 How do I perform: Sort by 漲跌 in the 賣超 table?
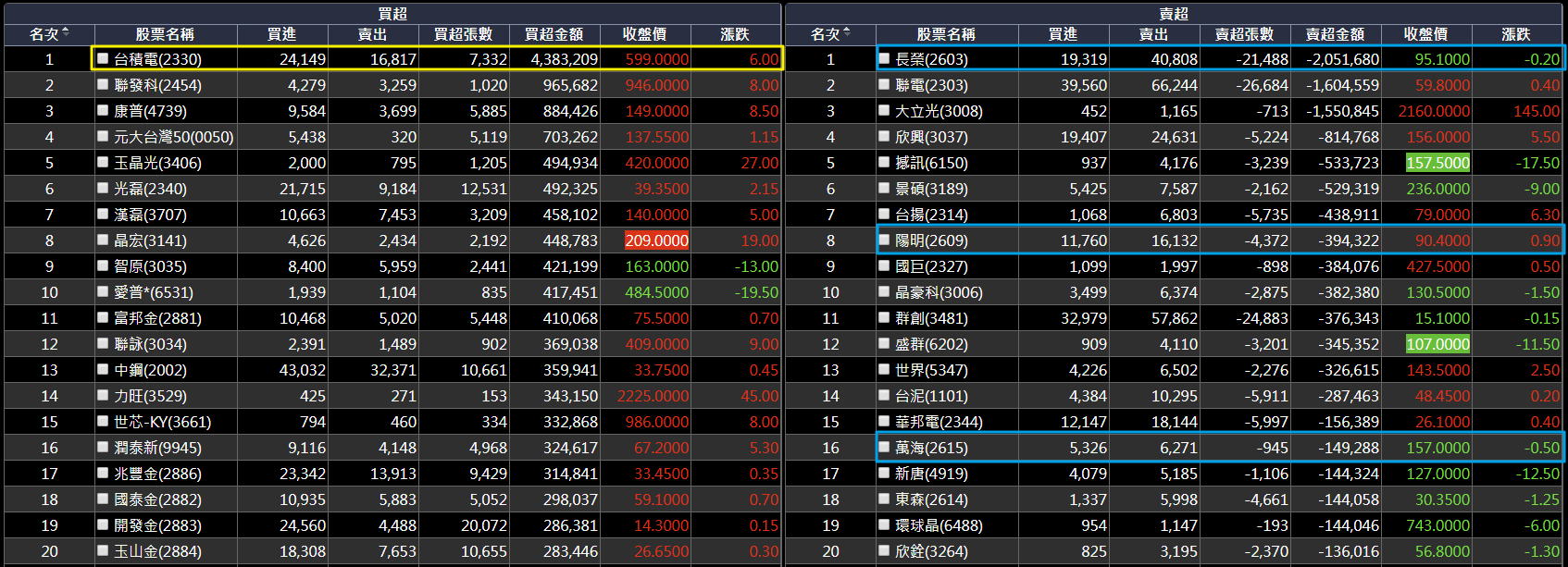pos(1516,34)
